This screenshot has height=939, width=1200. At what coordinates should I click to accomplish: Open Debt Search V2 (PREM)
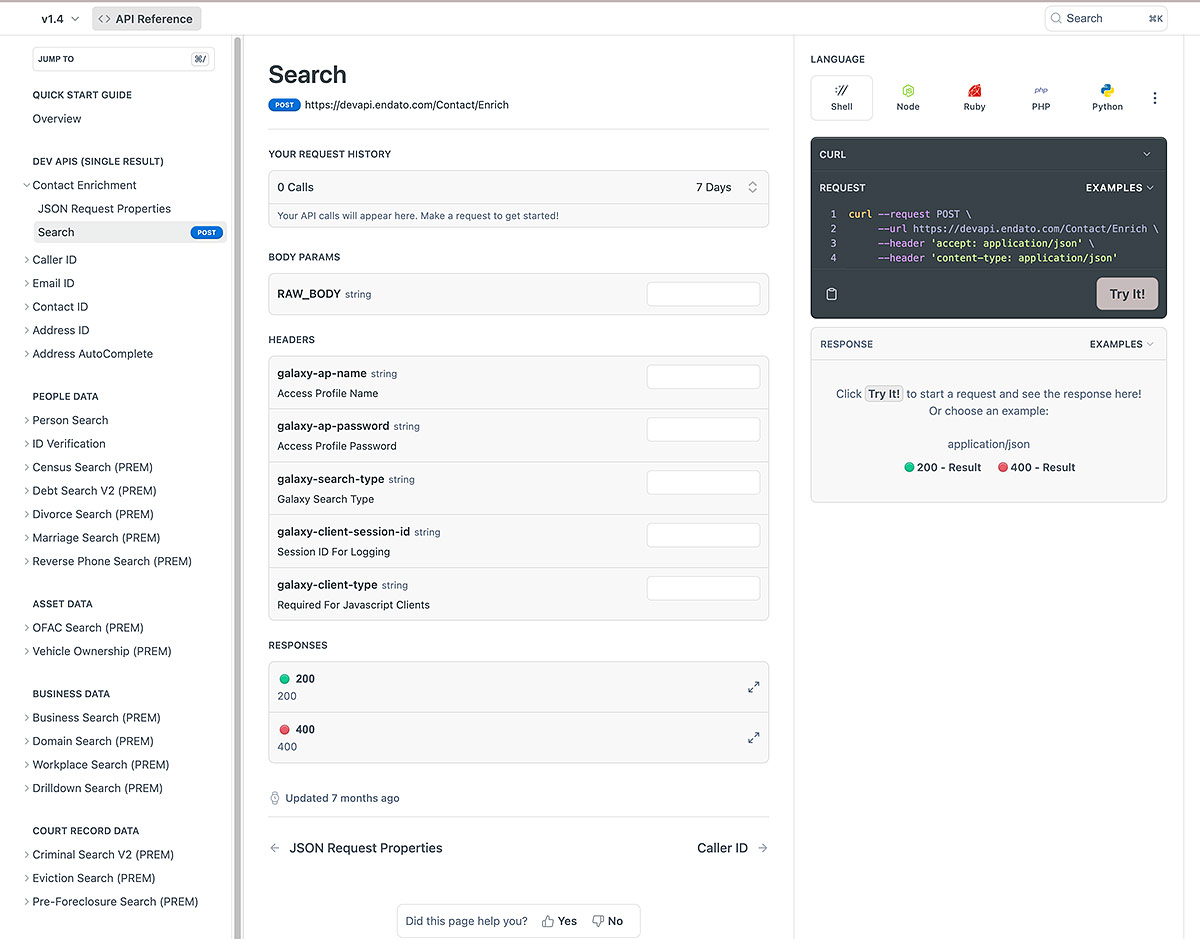(x=95, y=491)
